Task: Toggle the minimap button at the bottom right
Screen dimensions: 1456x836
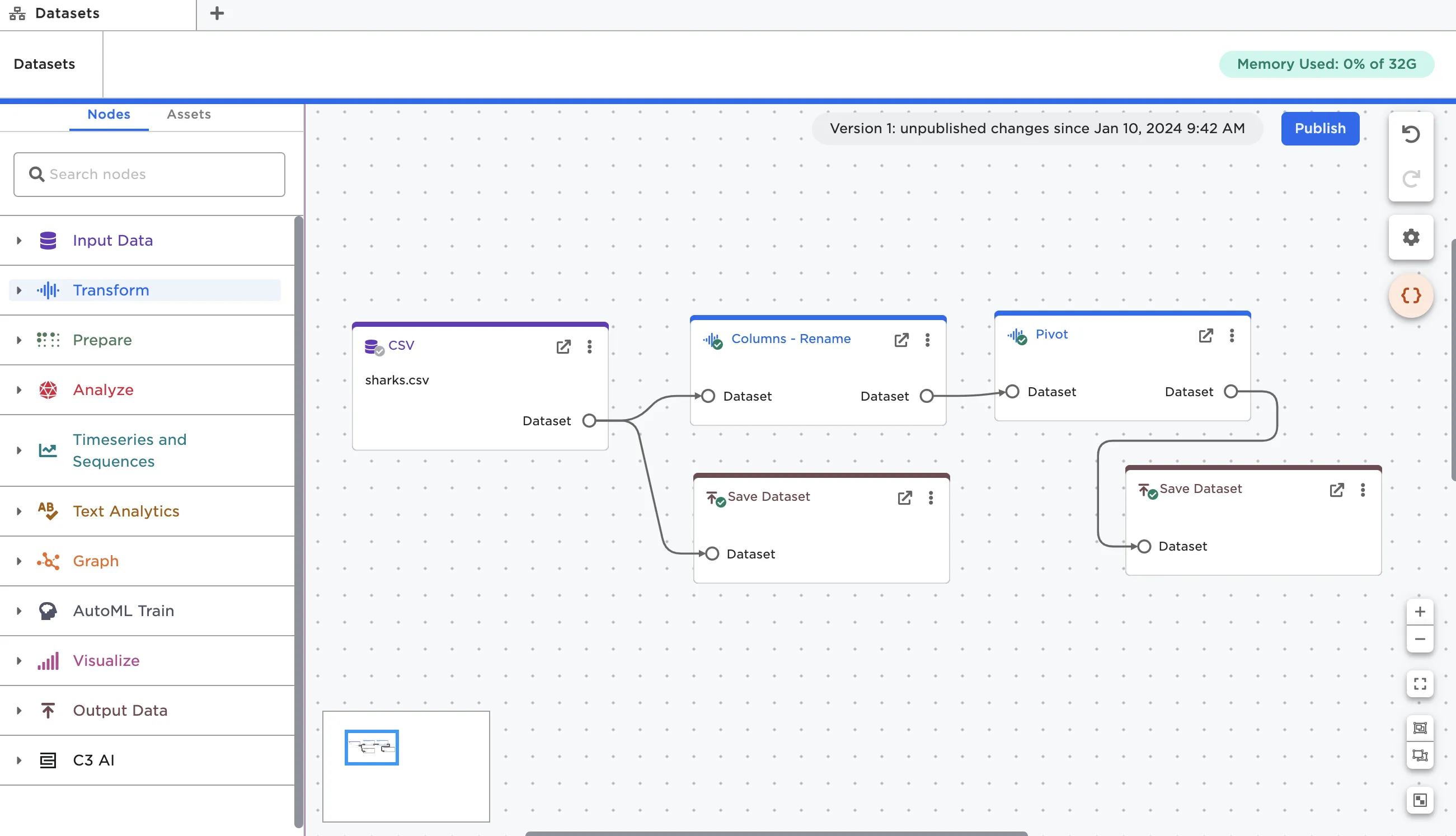Action: [1420, 800]
